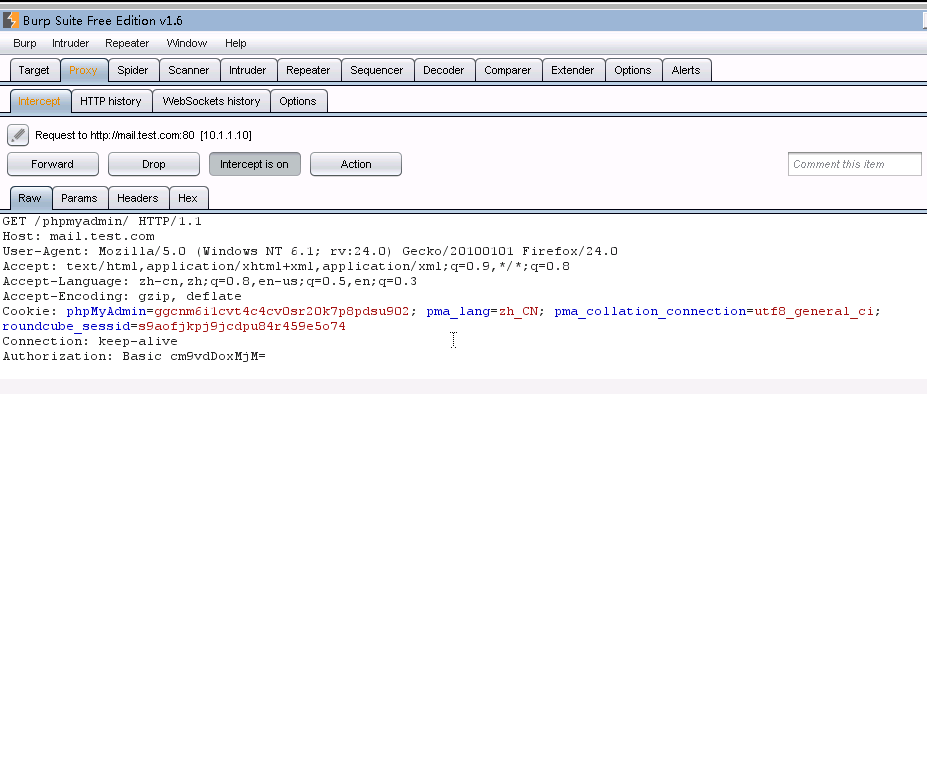Viewport: 927px width, 774px height.
Task: Click the Authorization: Basic header line
Action: point(134,357)
